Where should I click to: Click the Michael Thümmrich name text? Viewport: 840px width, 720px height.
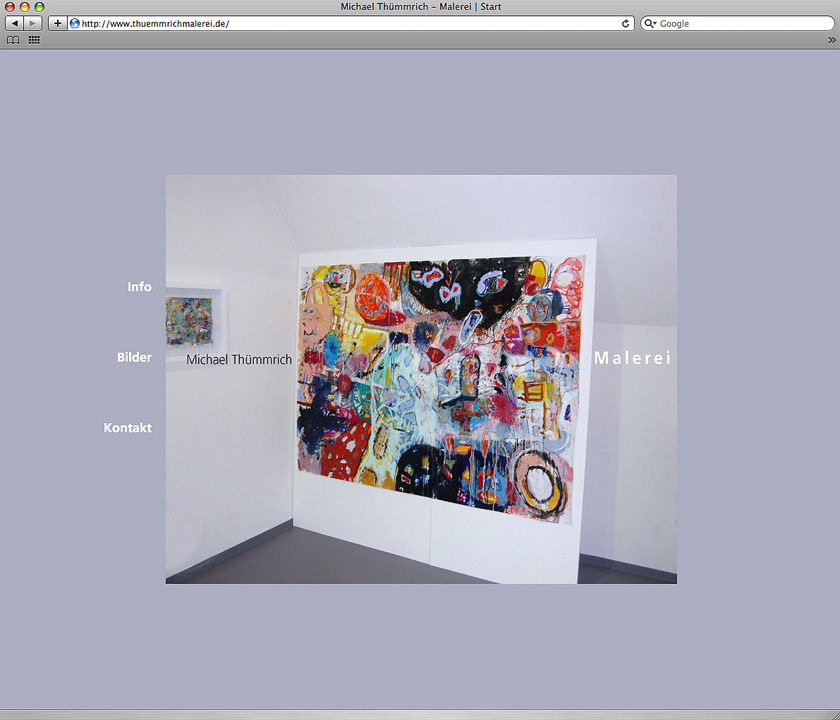tap(239, 359)
